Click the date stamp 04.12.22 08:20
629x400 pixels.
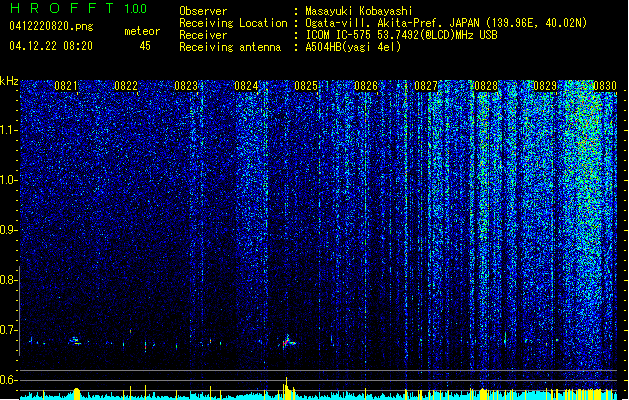(51, 45)
